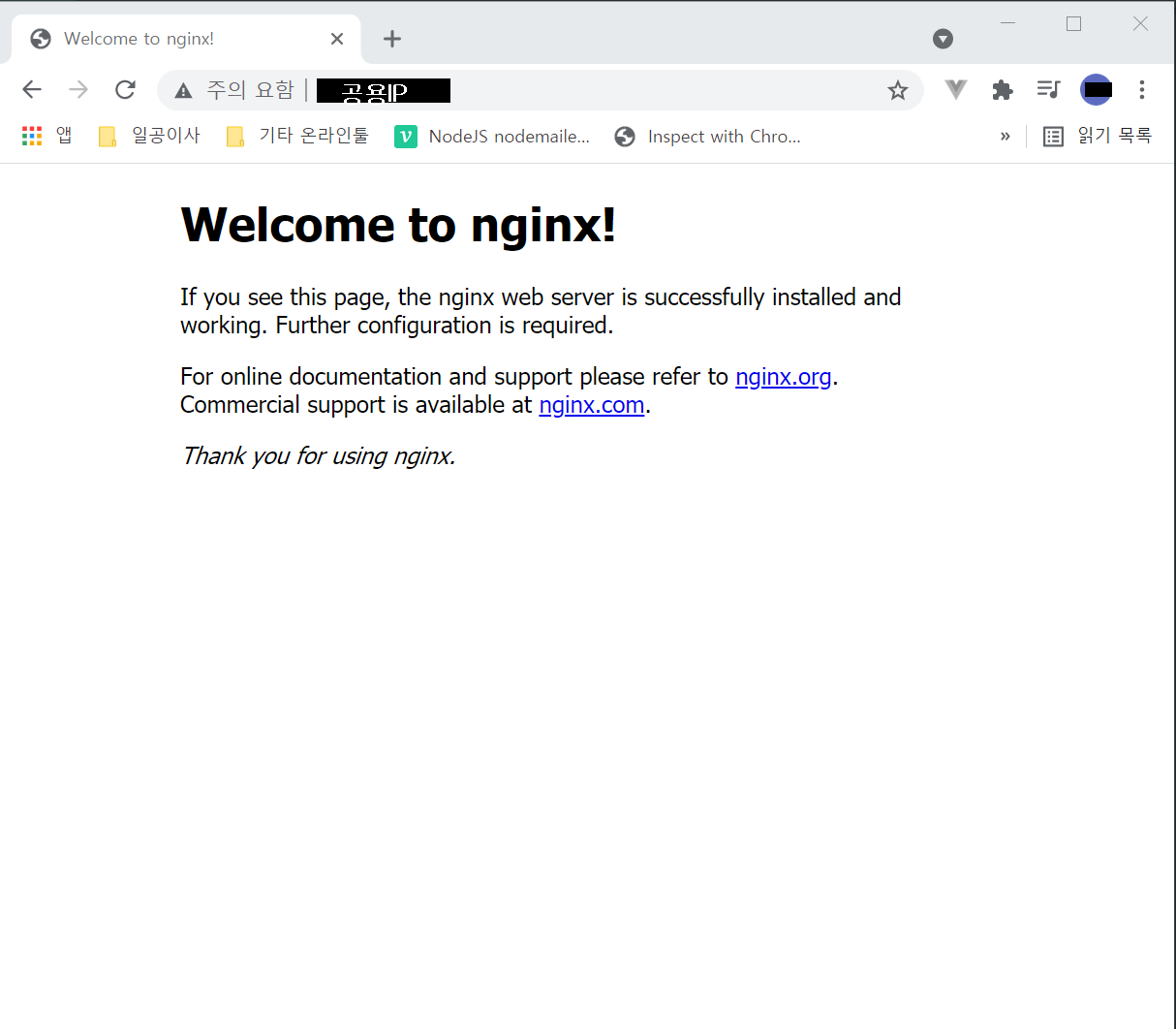Open the media control playlist icon
Image resolution: width=1176 pixels, height=1029 pixels.
point(1049,89)
